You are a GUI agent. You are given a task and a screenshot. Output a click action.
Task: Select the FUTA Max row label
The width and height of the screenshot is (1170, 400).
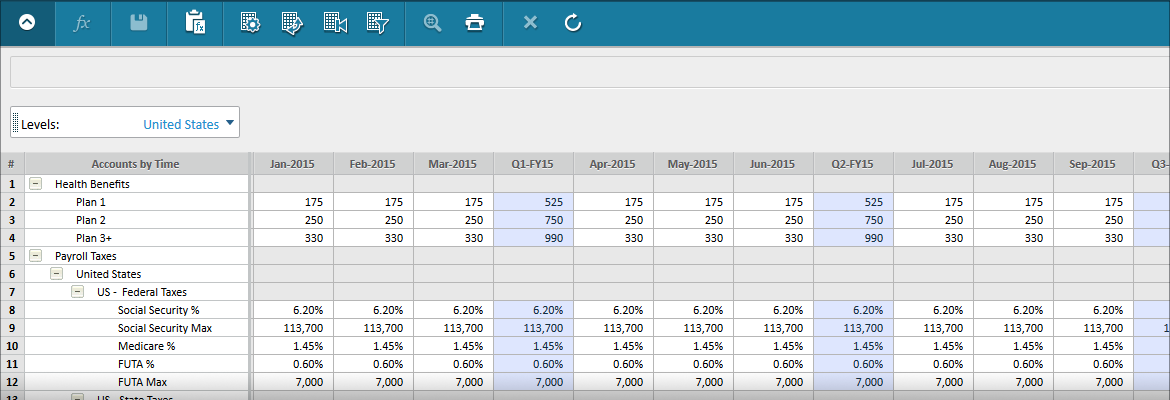142,381
